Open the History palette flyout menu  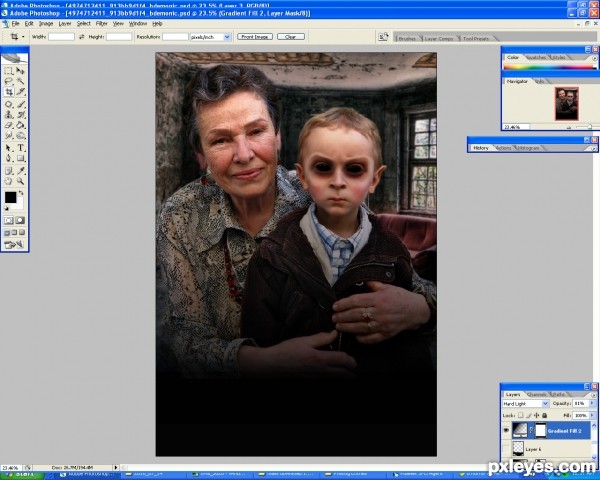(x=593, y=149)
